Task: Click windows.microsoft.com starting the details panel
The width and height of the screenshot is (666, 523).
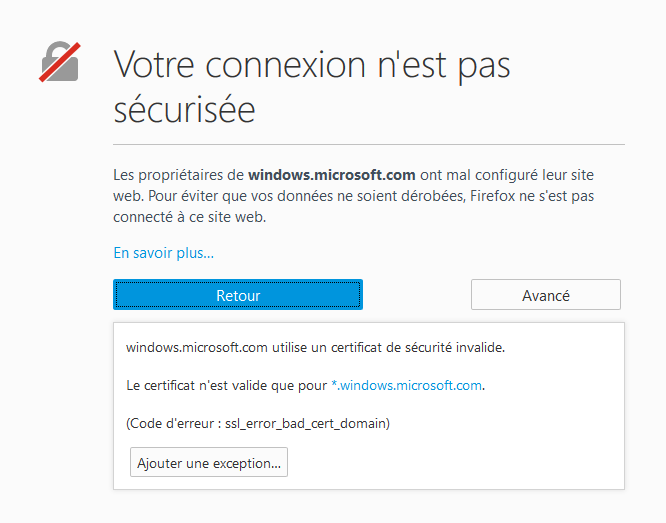Action: coord(196,347)
